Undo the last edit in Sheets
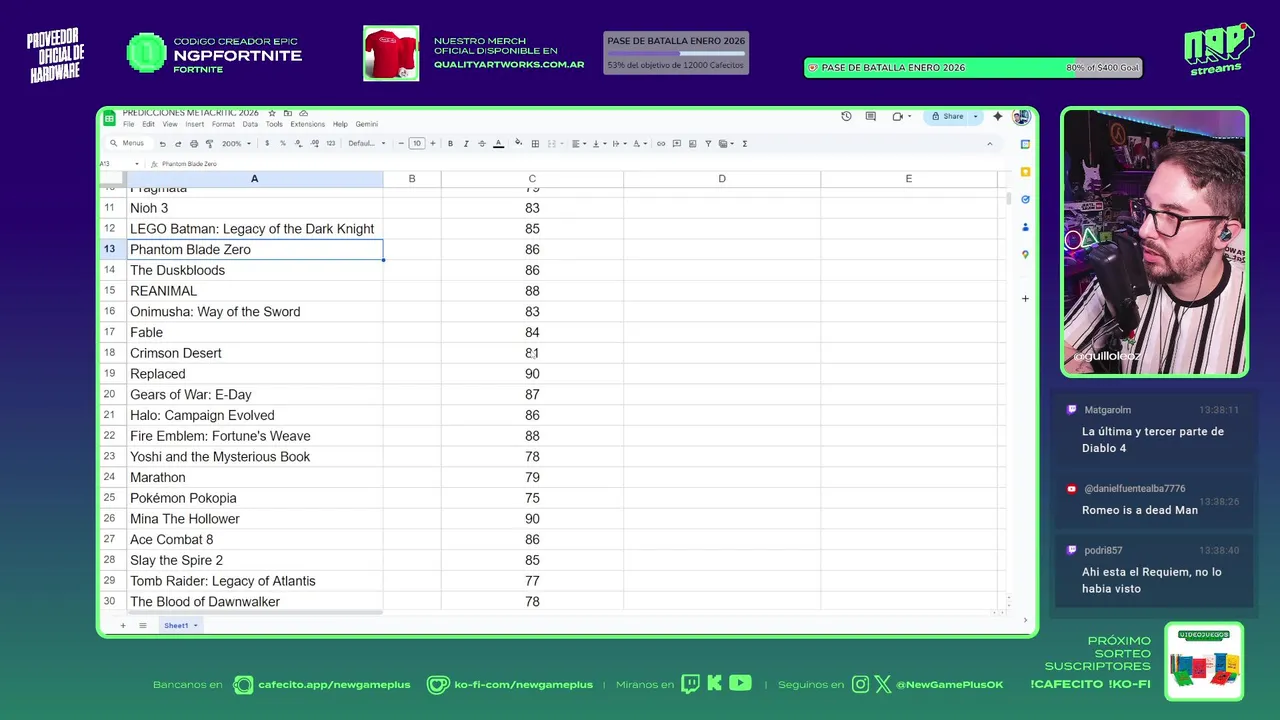Image resolution: width=1280 pixels, height=720 pixels. click(x=163, y=144)
